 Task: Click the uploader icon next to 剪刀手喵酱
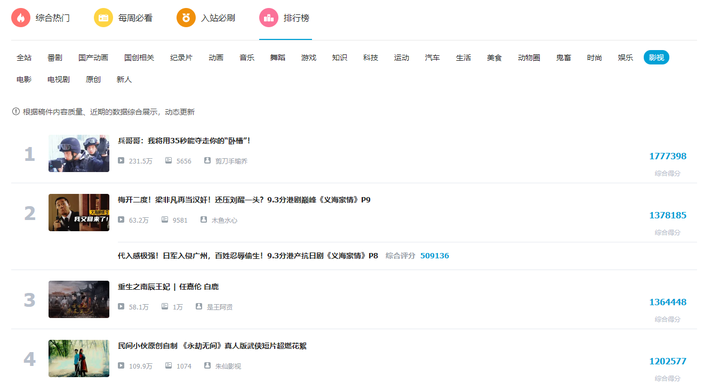tap(207, 161)
